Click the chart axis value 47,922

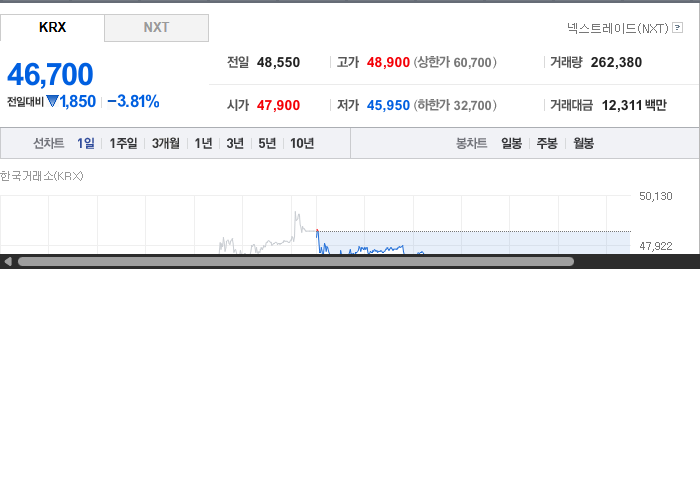point(655,246)
